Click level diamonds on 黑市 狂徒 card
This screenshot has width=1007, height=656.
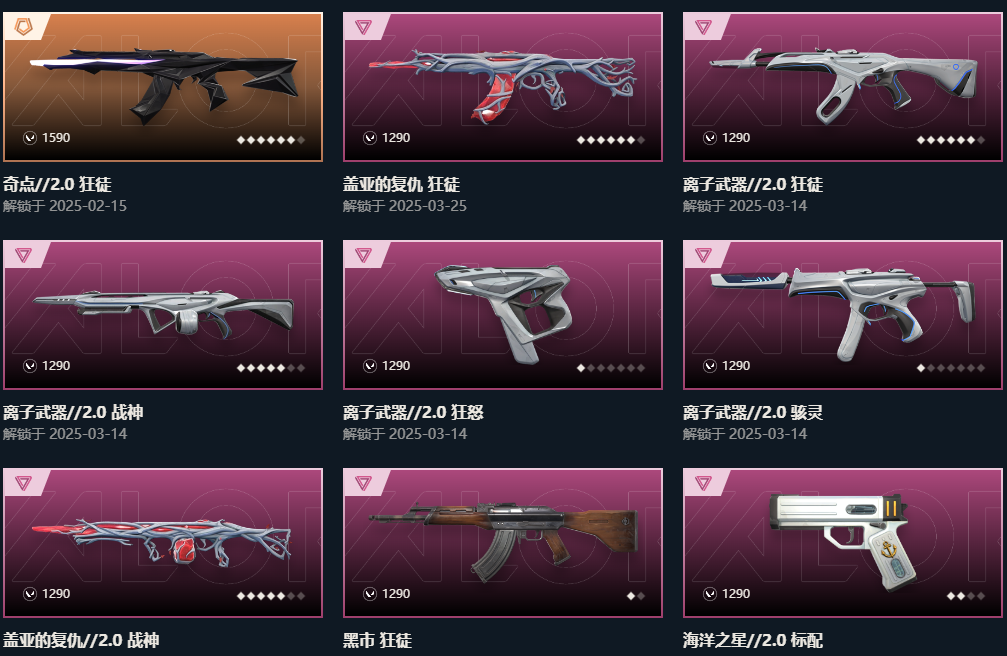(635, 596)
